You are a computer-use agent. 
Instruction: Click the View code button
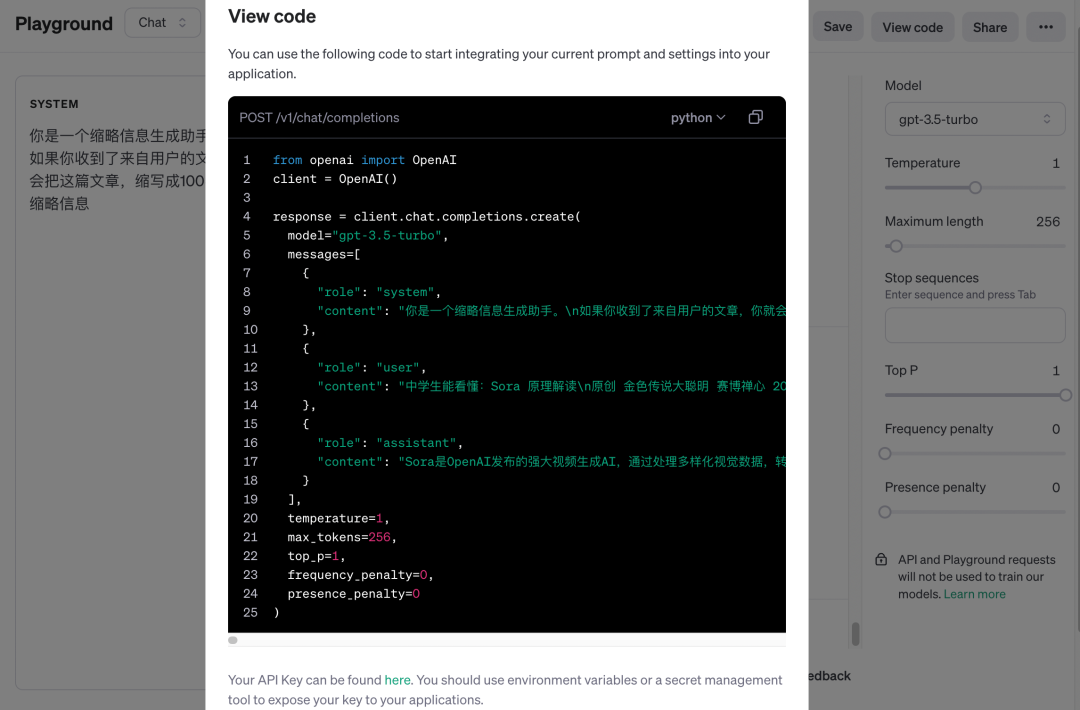[x=912, y=27]
